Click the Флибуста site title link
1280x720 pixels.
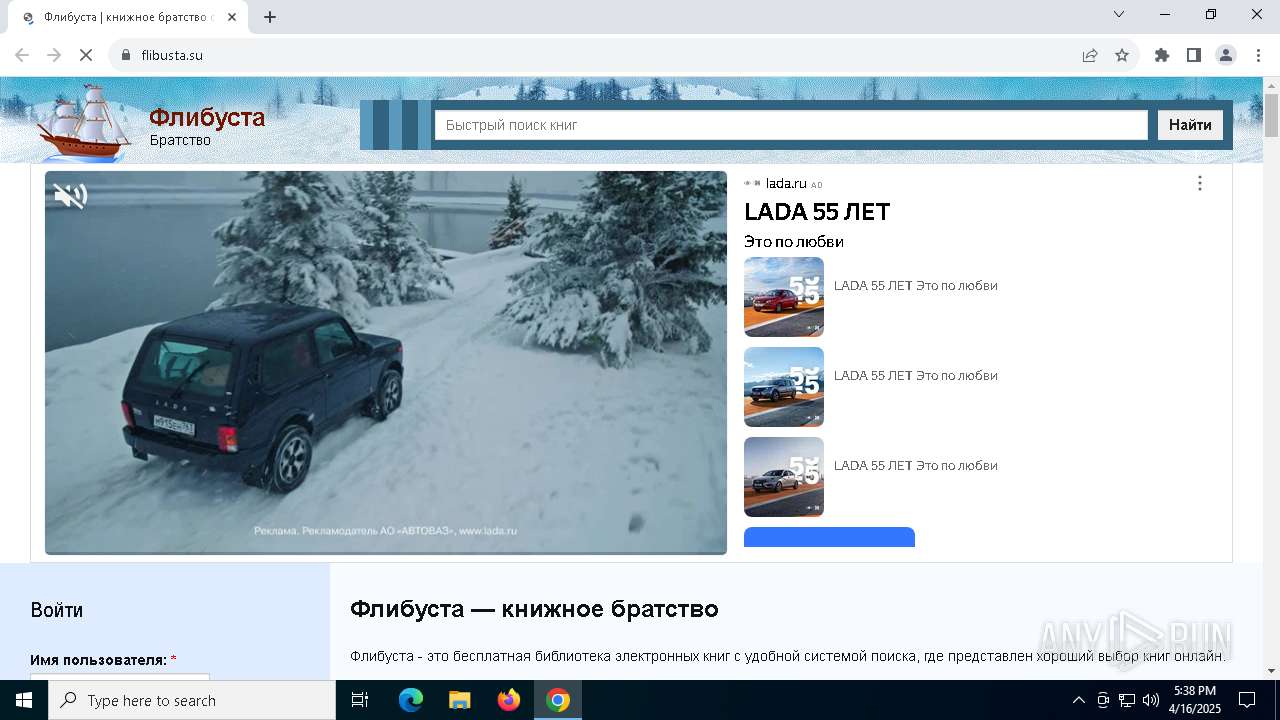(x=207, y=117)
